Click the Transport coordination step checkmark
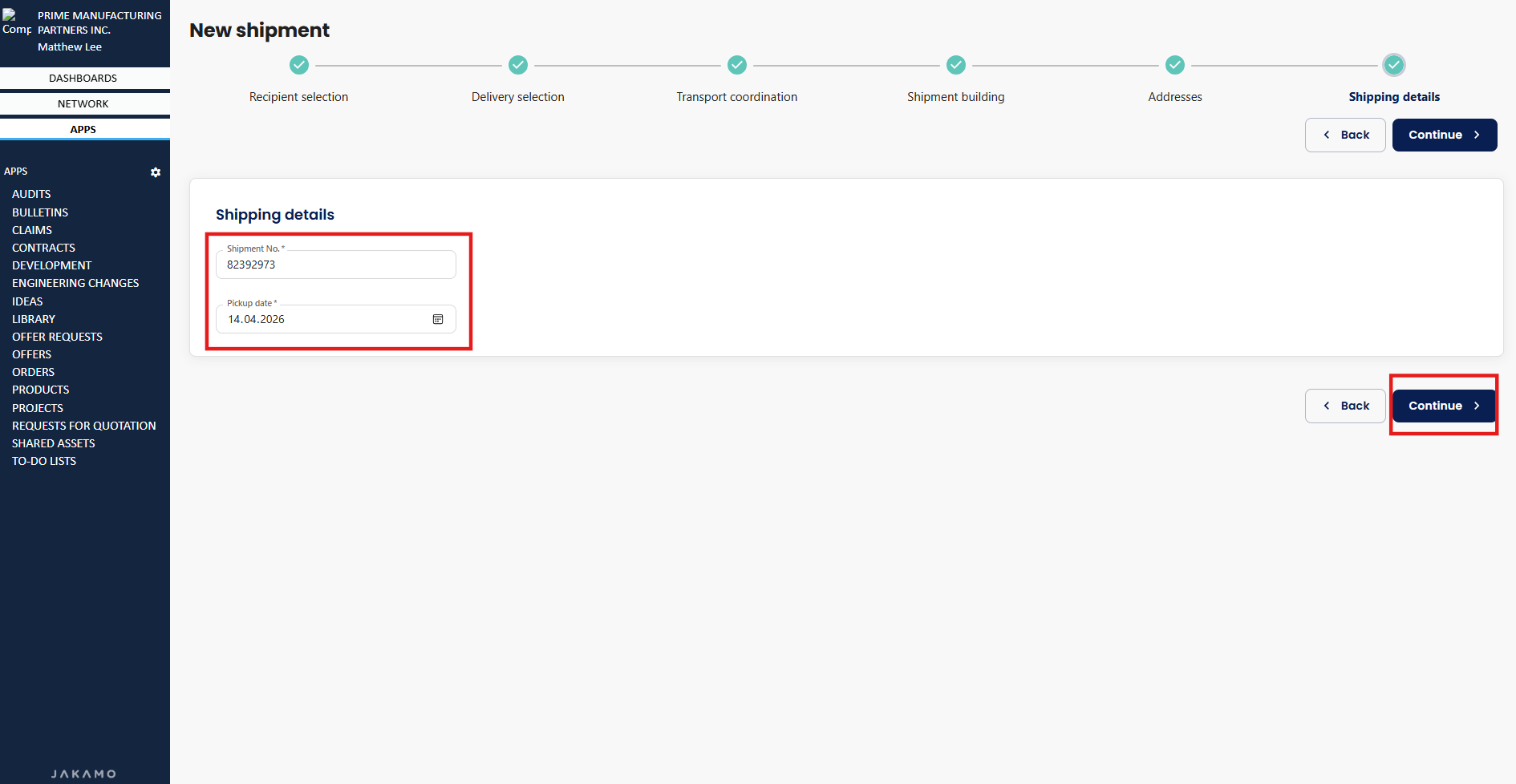1516x784 pixels. coord(737,65)
